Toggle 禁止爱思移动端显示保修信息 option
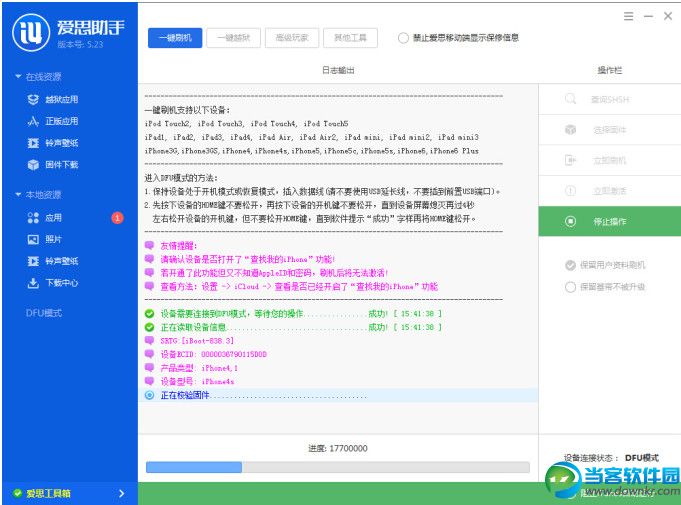 (403, 38)
